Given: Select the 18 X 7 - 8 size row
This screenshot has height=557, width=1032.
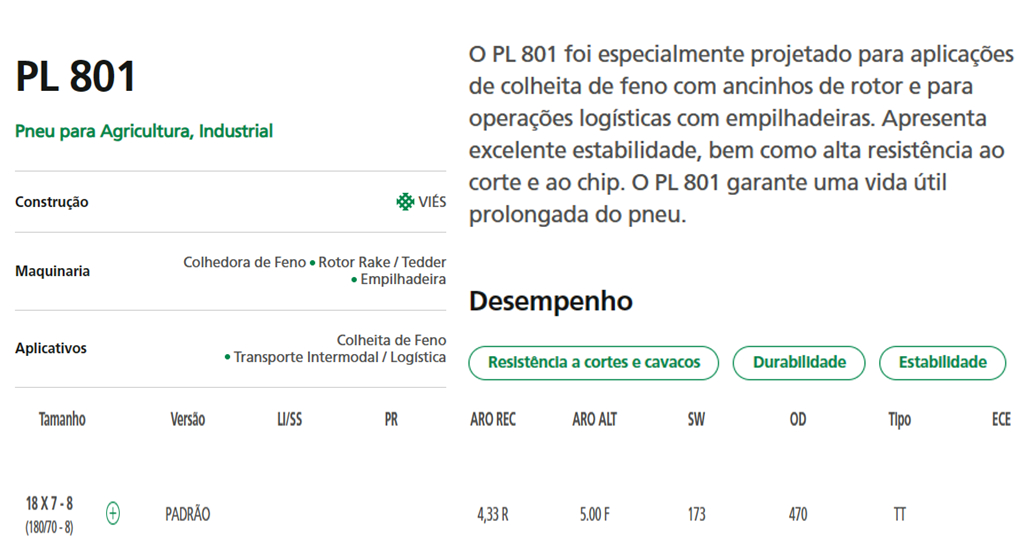Looking at the screenshot, I should tap(516, 514).
